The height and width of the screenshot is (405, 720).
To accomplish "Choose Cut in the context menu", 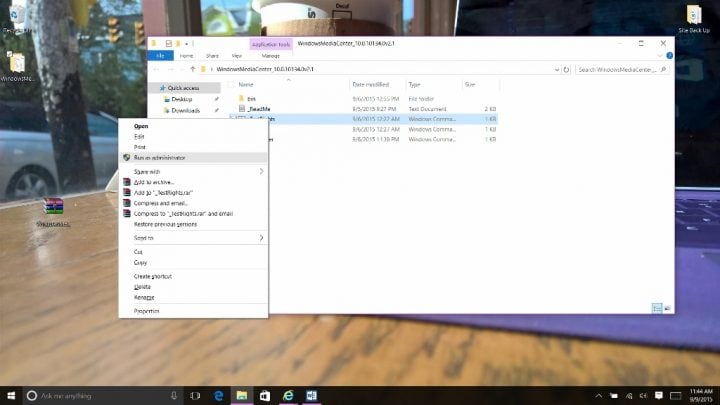I will coord(193,252).
